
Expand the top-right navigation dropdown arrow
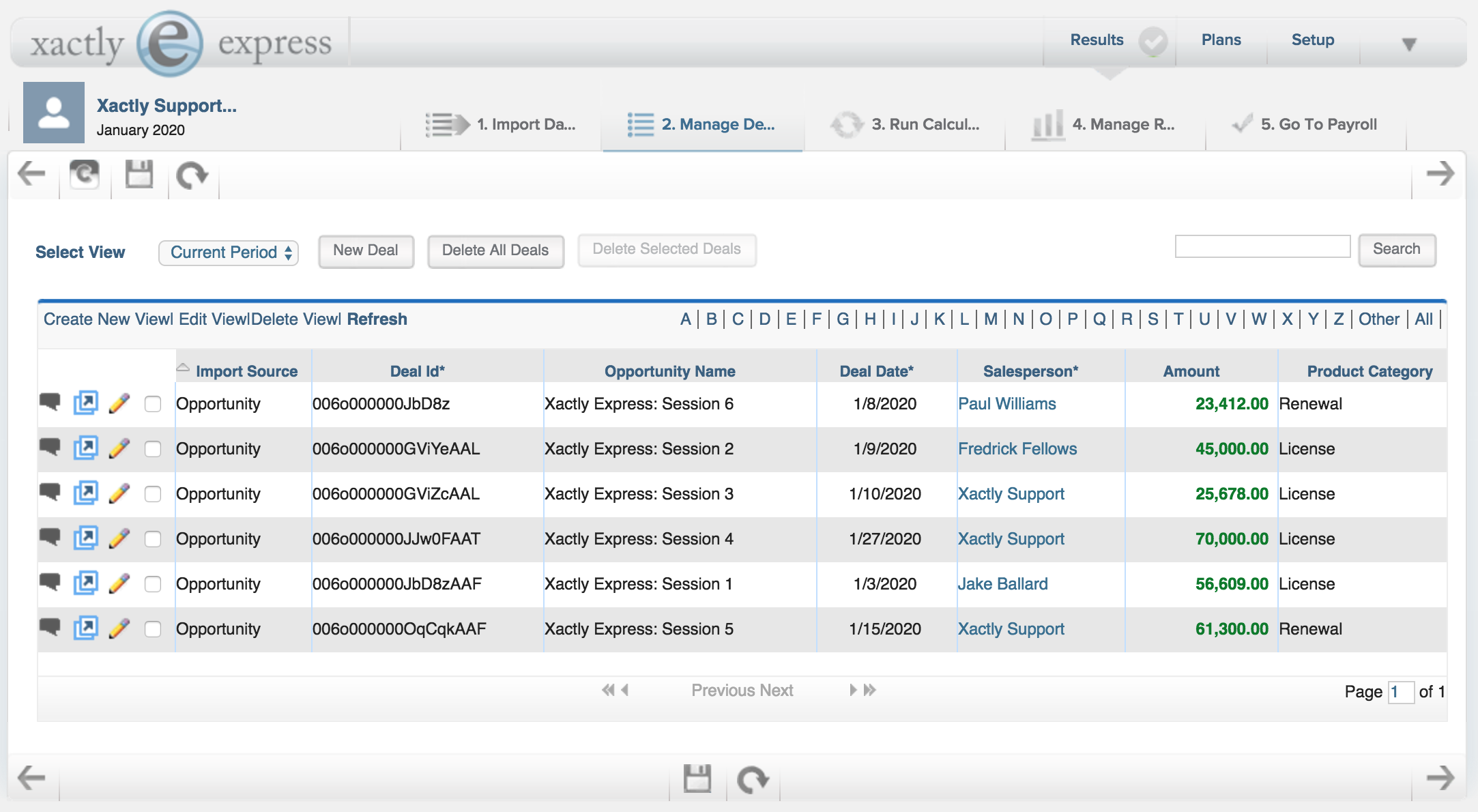1409,44
